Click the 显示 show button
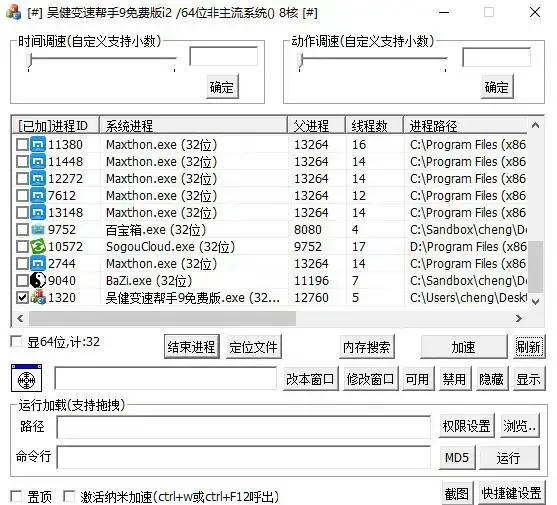The image size is (557, 505). (x=529, y=379)
